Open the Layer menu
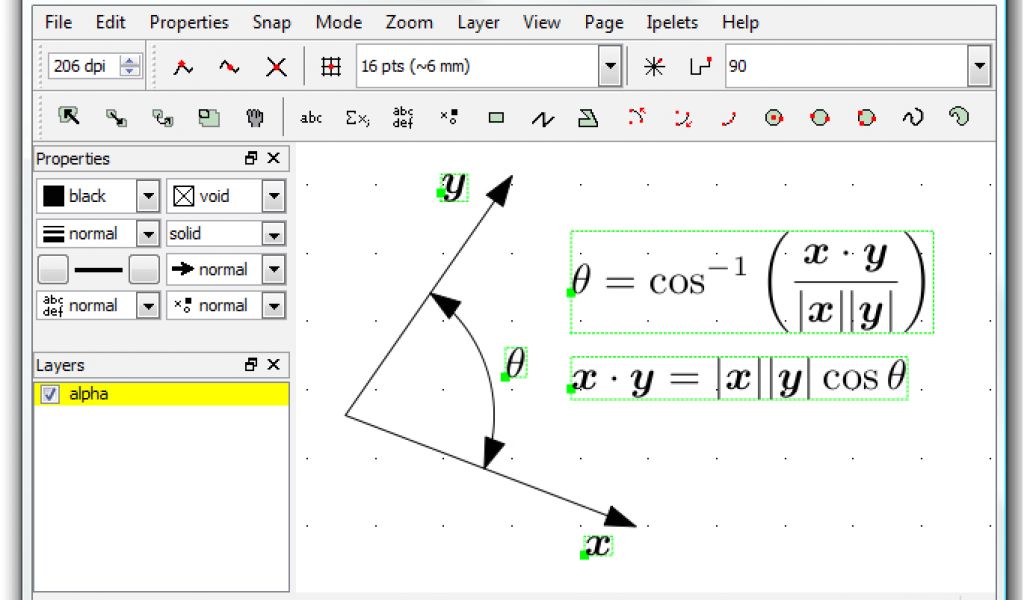The height and width of the screenshot is (600, 1024). pyautogui.click(x=478, y=22)
